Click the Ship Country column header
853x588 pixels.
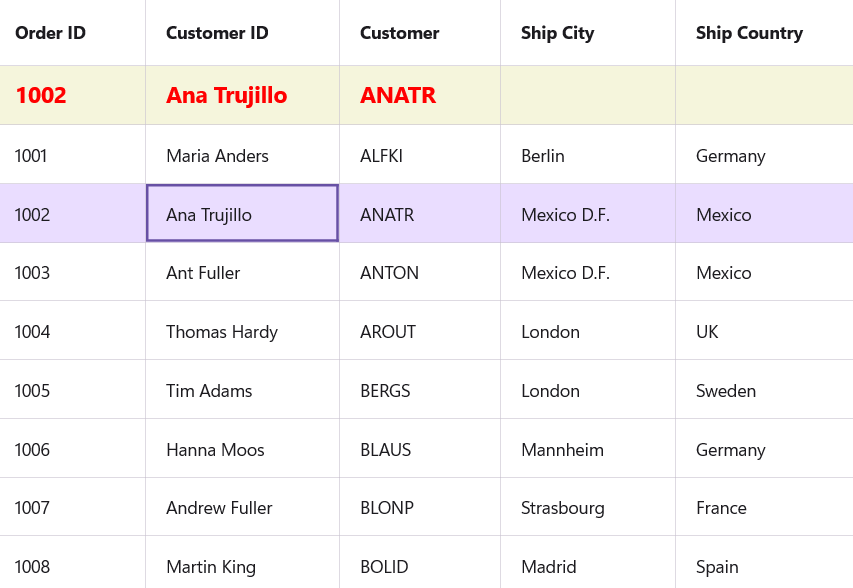[749, 33]
